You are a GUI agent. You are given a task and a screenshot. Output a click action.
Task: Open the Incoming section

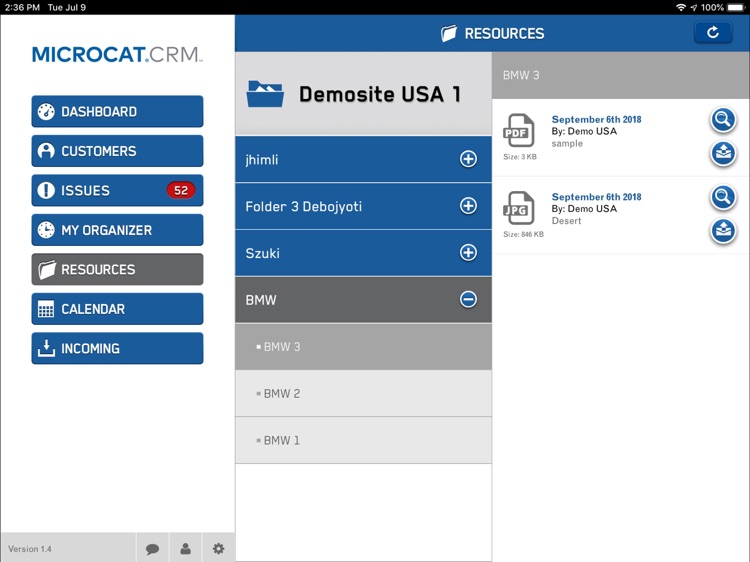(x=117, y=348)
